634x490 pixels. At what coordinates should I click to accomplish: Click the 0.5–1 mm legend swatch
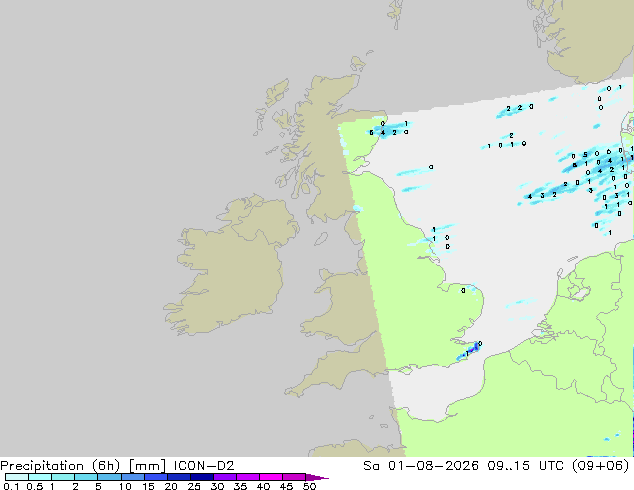tap(40, 477)
